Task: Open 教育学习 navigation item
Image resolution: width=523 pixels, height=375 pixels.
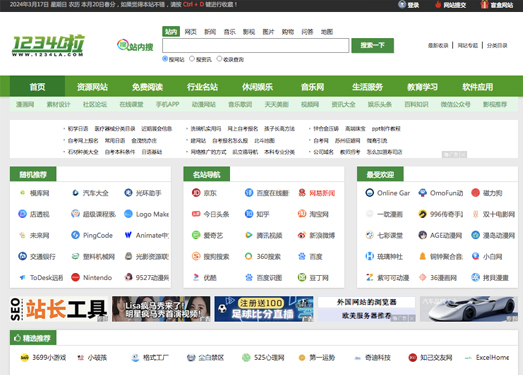Action: 423,87
